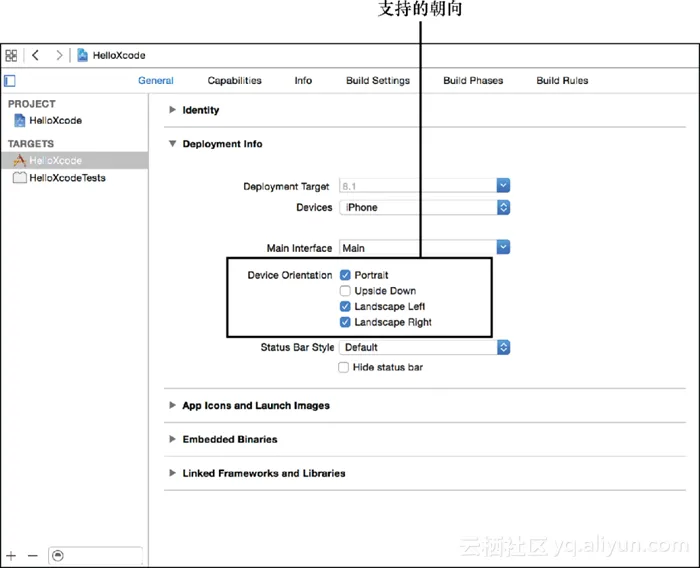
Task: Expand the Embedded Binaries section
Action: point(172,439)
